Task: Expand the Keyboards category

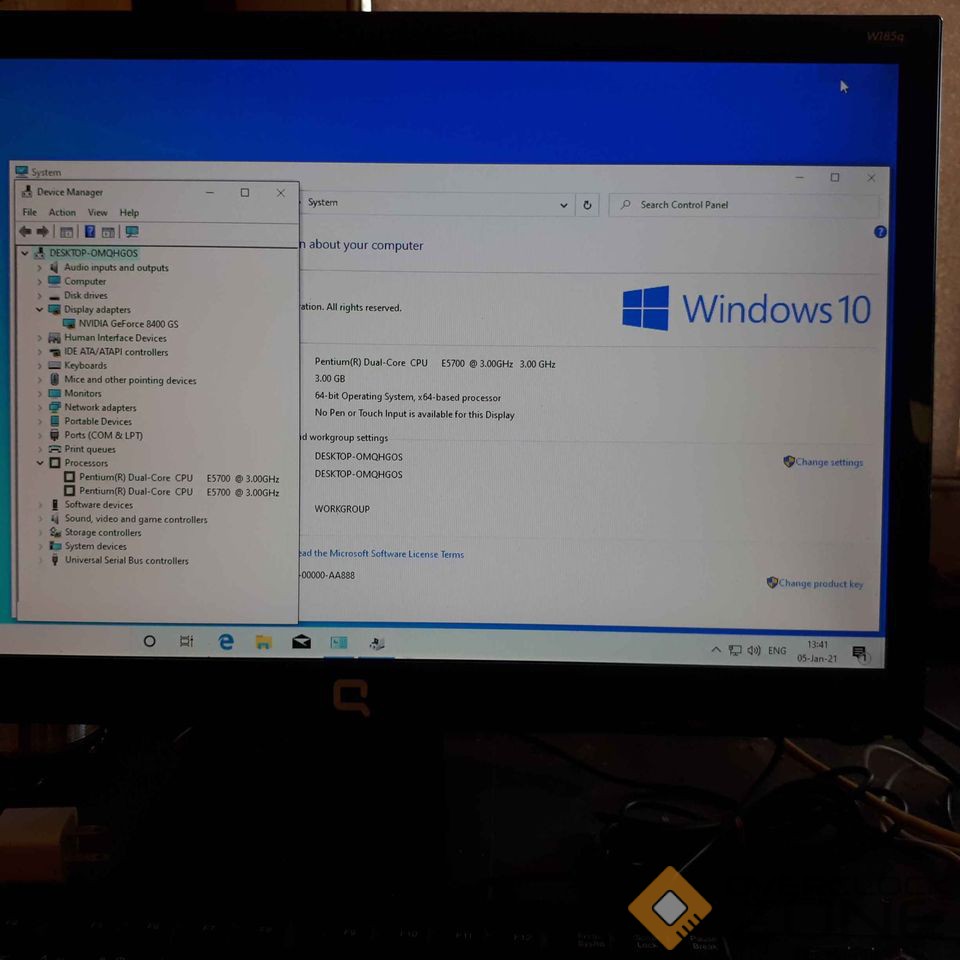Action: coord(39,366)
